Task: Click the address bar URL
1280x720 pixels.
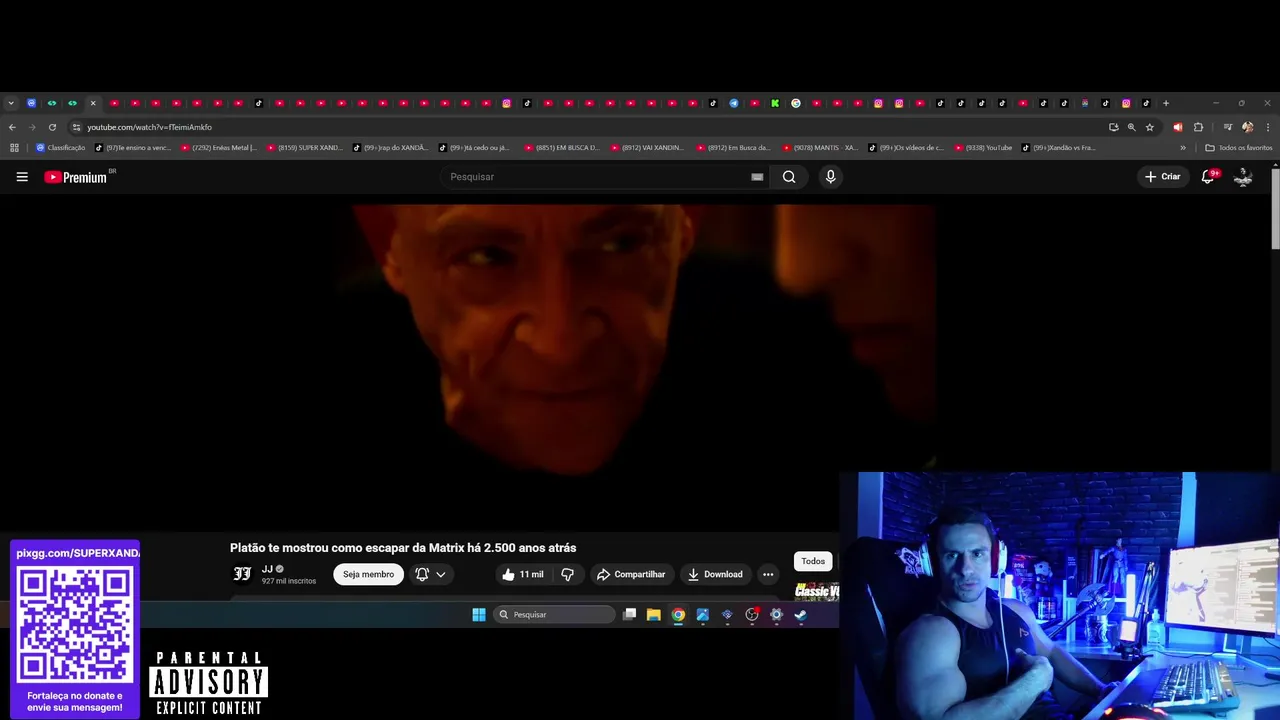Action: (149, 127)
